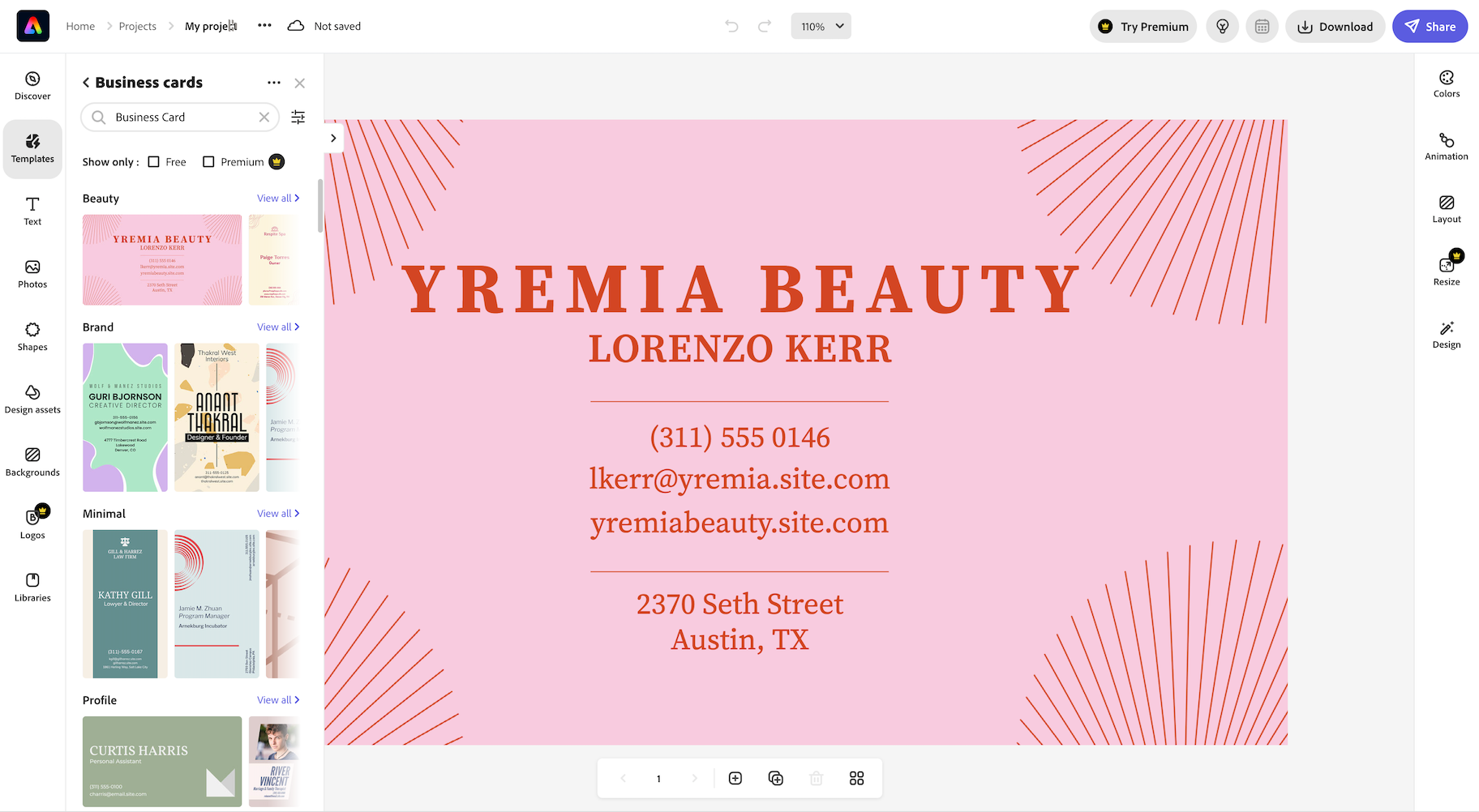This screenshot has width=1479, height=812.
Task: Open the Shapes panel in sidebar
Action: pyautogui.click(x=32, y=336)
